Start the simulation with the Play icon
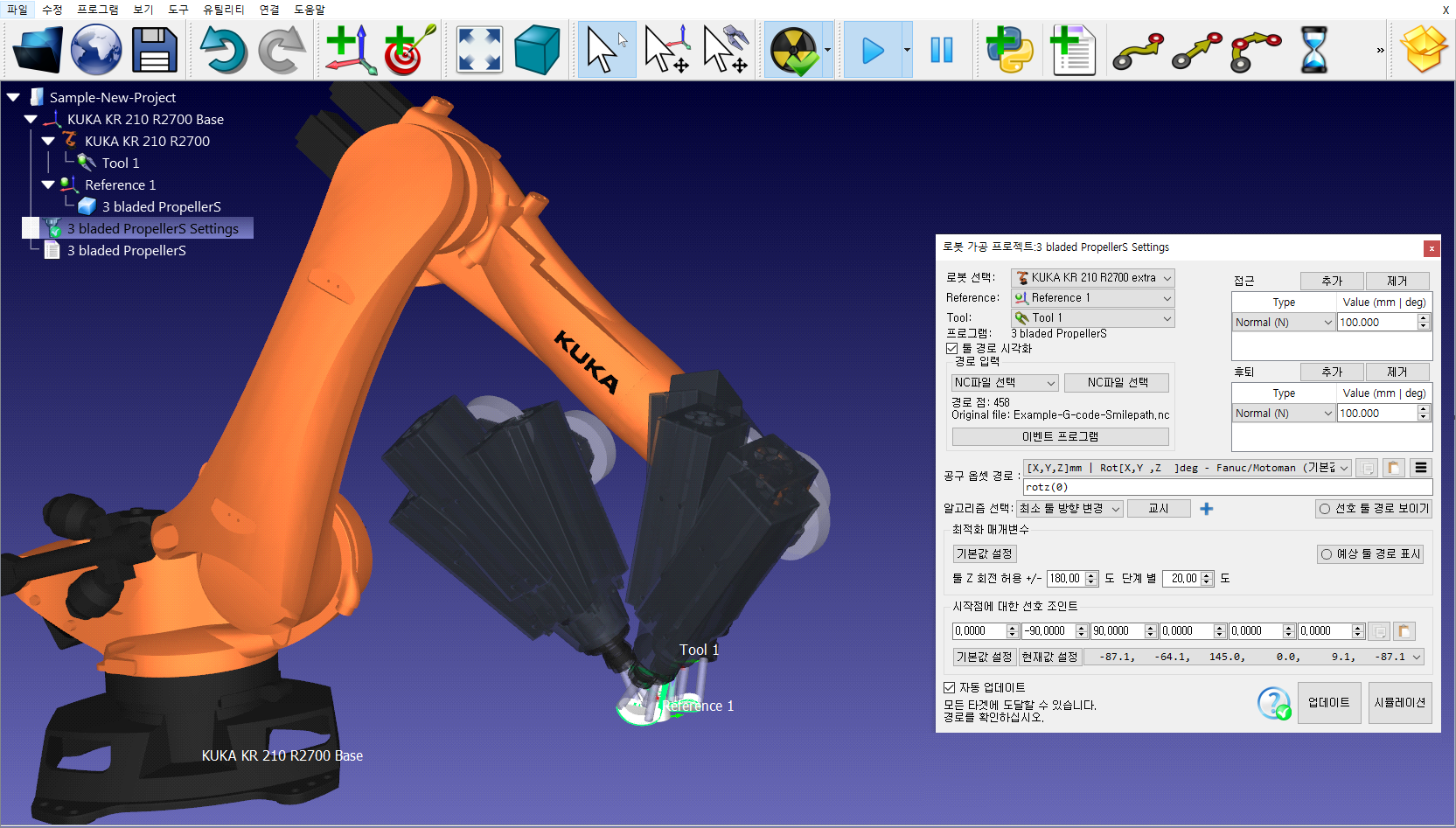The image size is (1456, 828). click(873, 50)
